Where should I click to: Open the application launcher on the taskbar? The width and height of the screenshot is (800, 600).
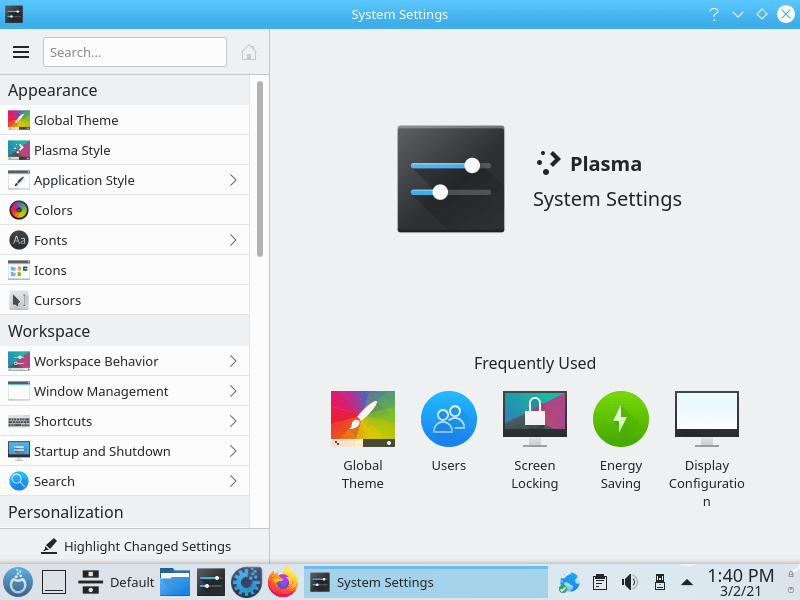[18, 582]
